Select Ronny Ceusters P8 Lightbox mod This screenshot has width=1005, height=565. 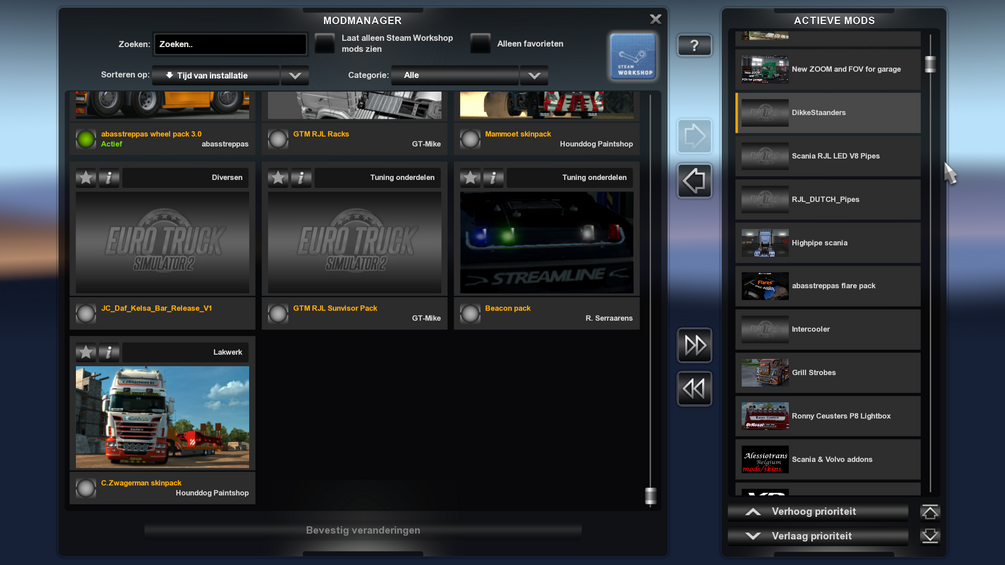click(828, 416)
